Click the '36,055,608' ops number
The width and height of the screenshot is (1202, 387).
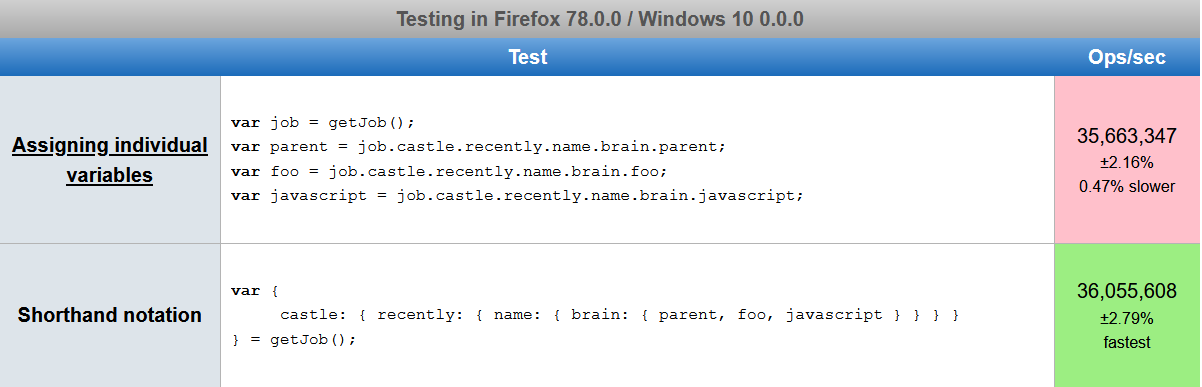pos(1127,292)
